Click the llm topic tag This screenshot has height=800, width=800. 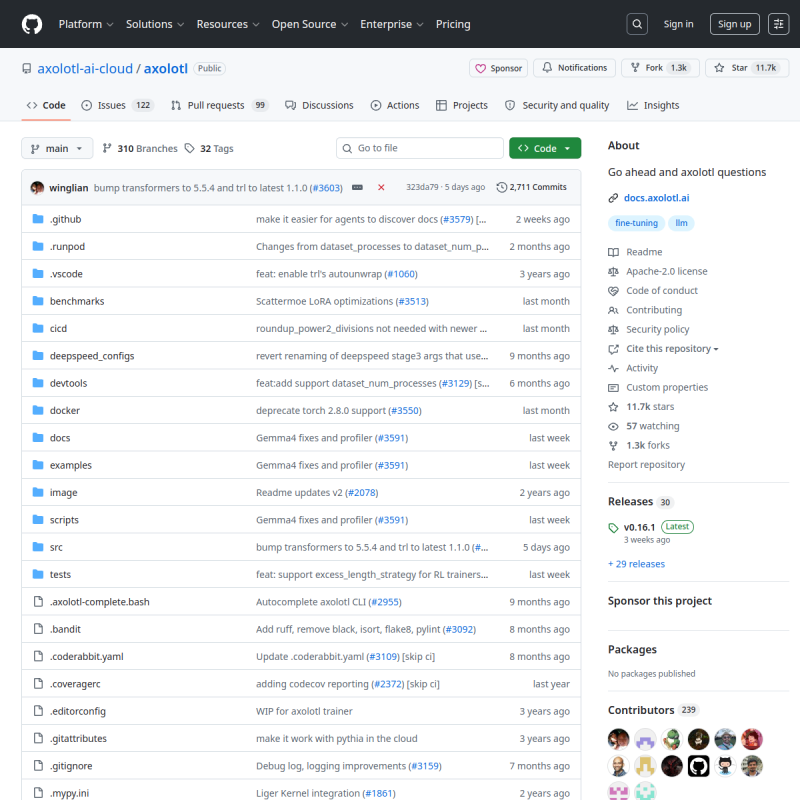(x=681, y=223)
